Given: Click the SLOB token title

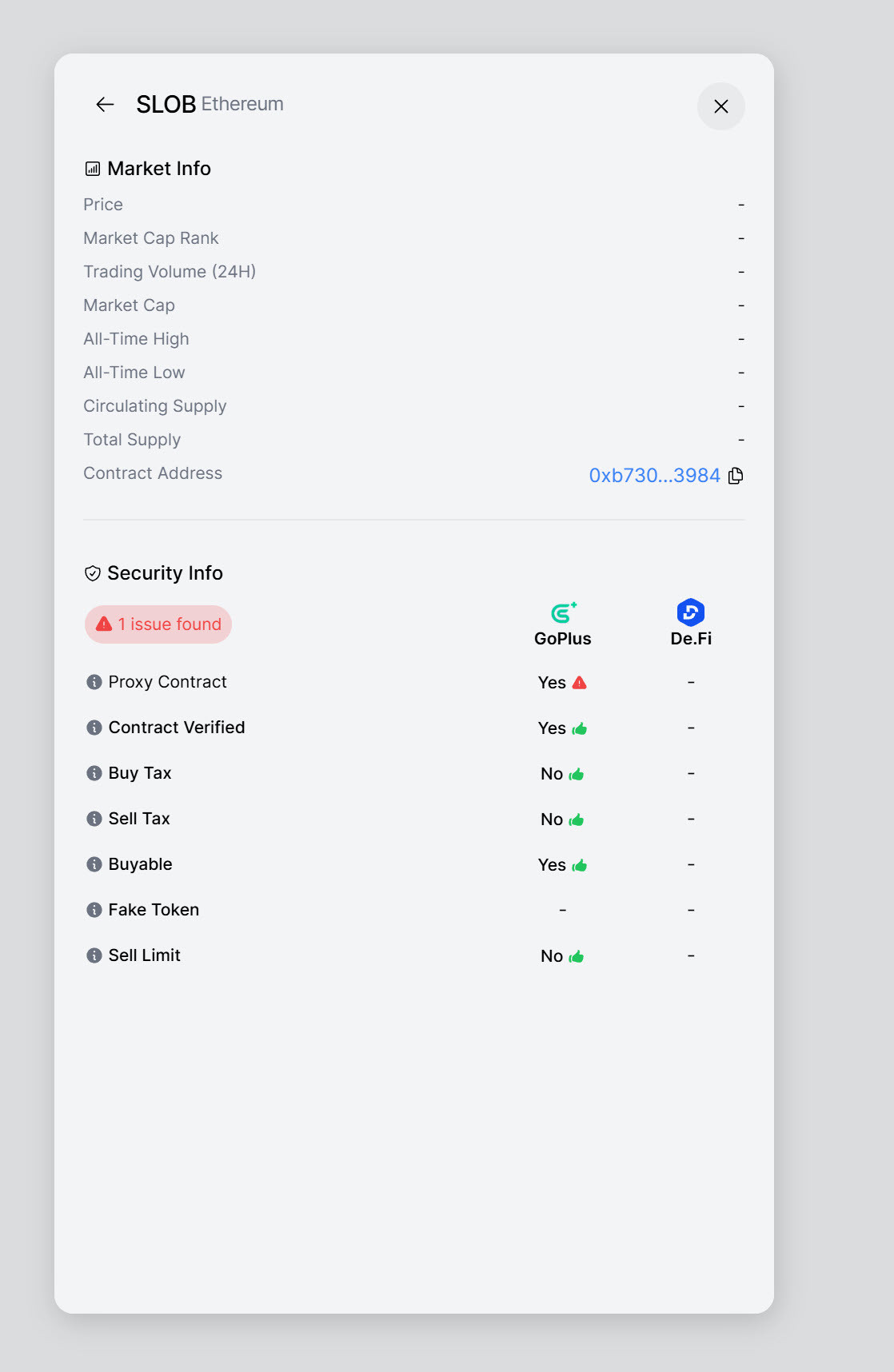Looking at the screenshot, I should (x=166, y=104).
